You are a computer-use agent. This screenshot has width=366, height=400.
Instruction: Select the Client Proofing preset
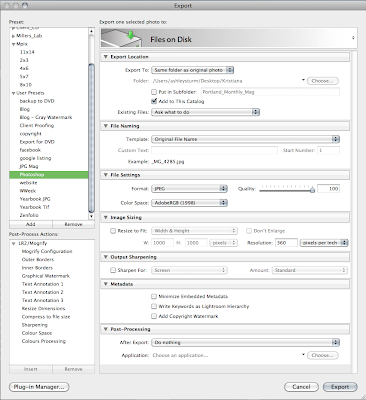pos(37,126)
